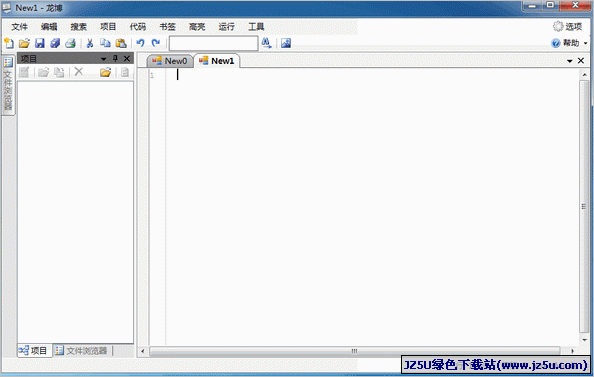Open the 选项 gear settings
594x377 pixels.
tap(558, 26)
